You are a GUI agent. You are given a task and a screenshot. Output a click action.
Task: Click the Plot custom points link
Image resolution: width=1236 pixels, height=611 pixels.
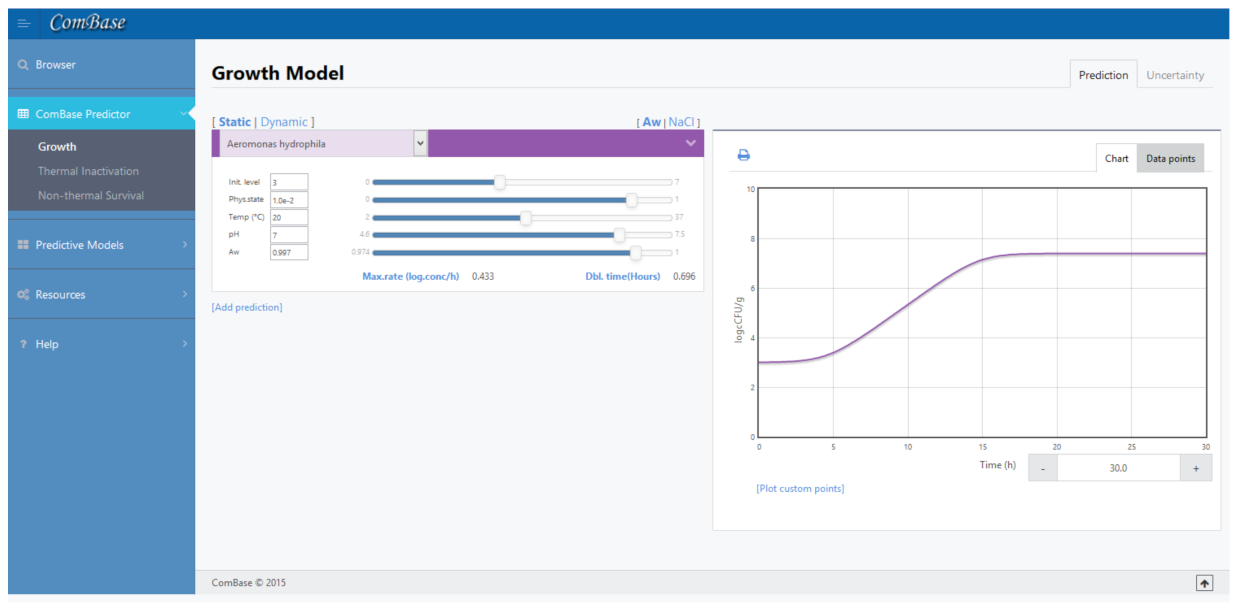[800, 488]
